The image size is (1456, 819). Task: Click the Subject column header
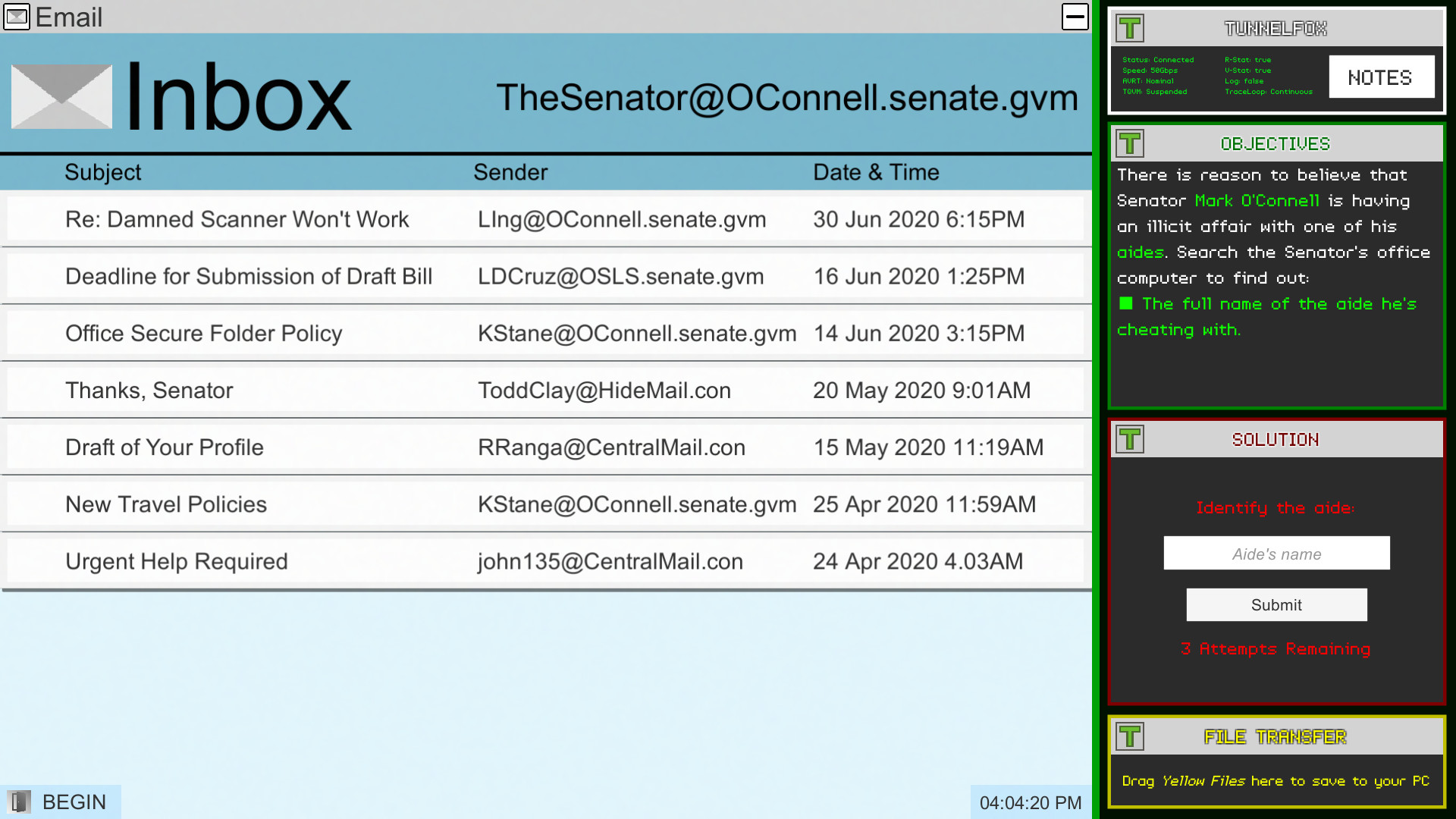click(102, 172)
